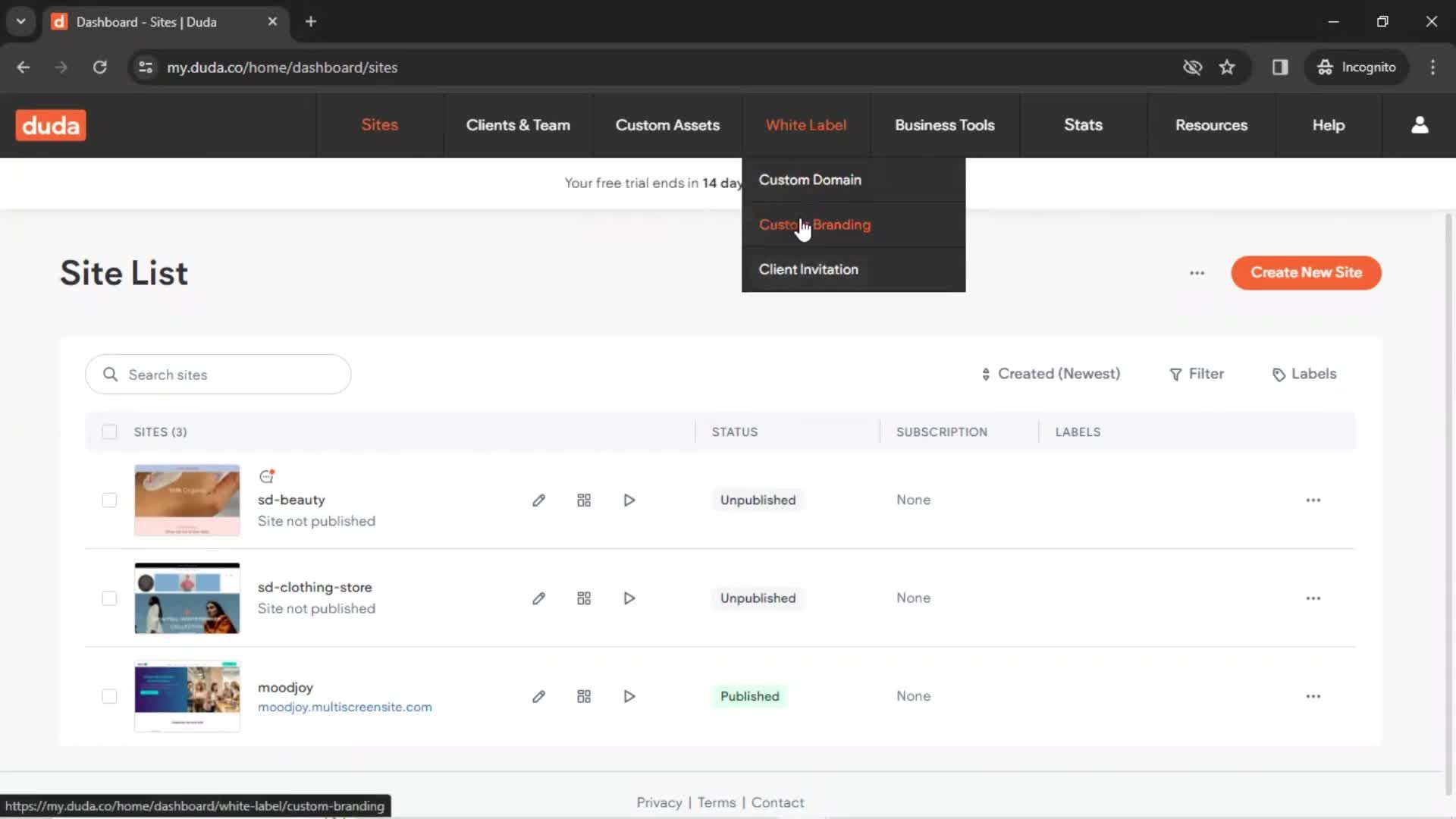This screenshot has width=1456, height=819.
Task: Open the Custom Assets menu
Action: click(x=667, y=125)
